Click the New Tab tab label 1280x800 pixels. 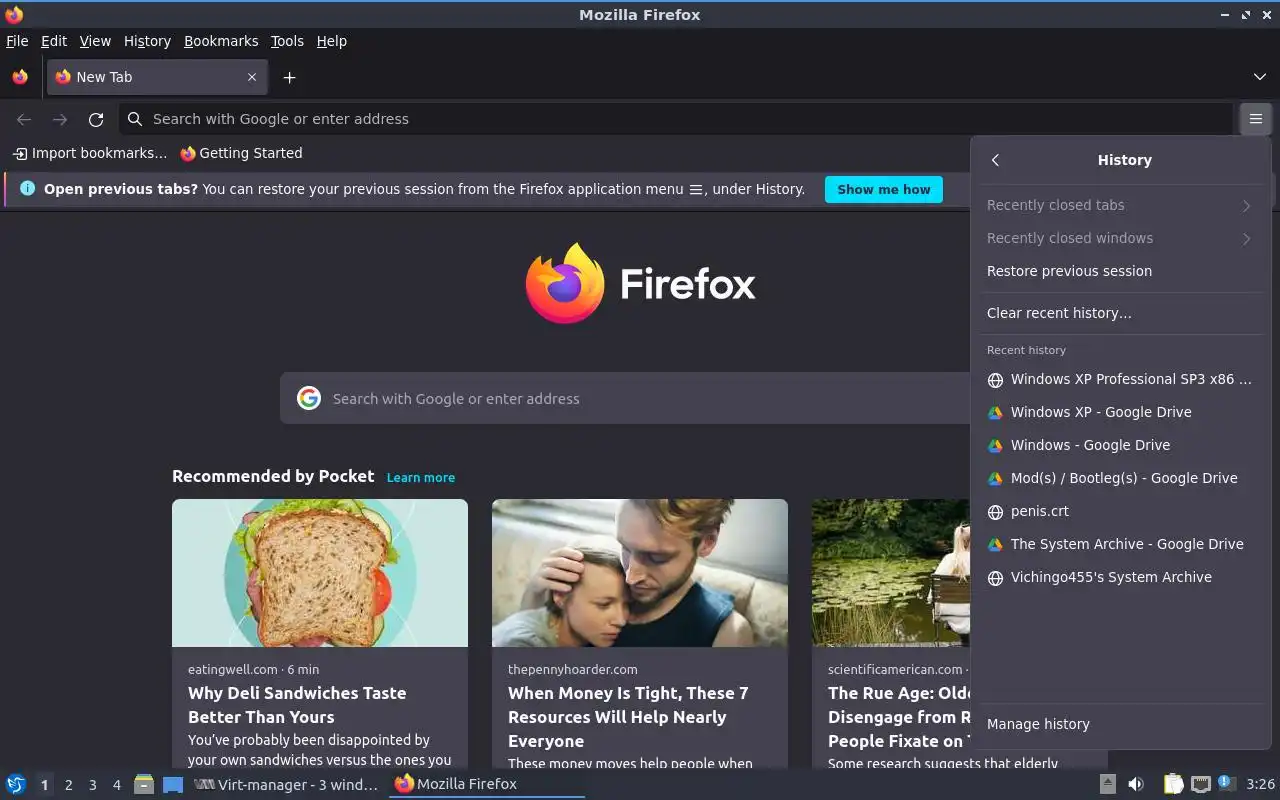[x=104, y=77]
